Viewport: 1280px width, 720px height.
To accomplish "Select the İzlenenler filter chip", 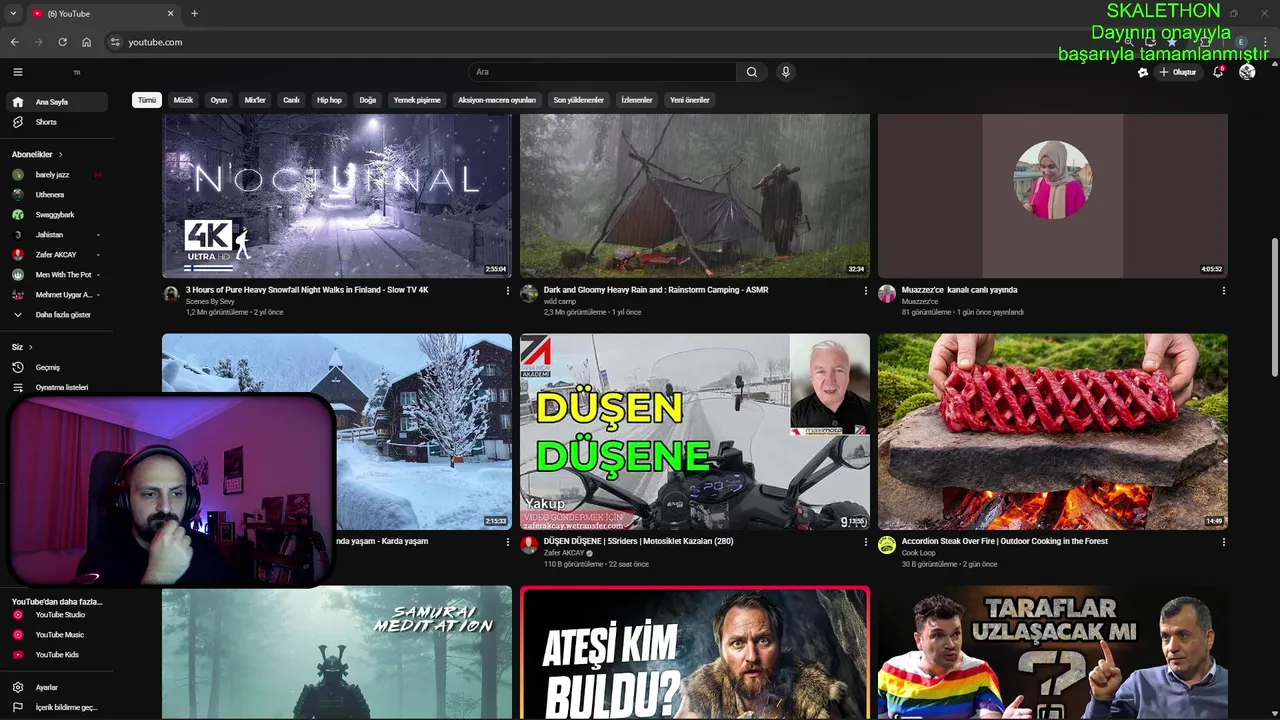I will tap(637, 100).
